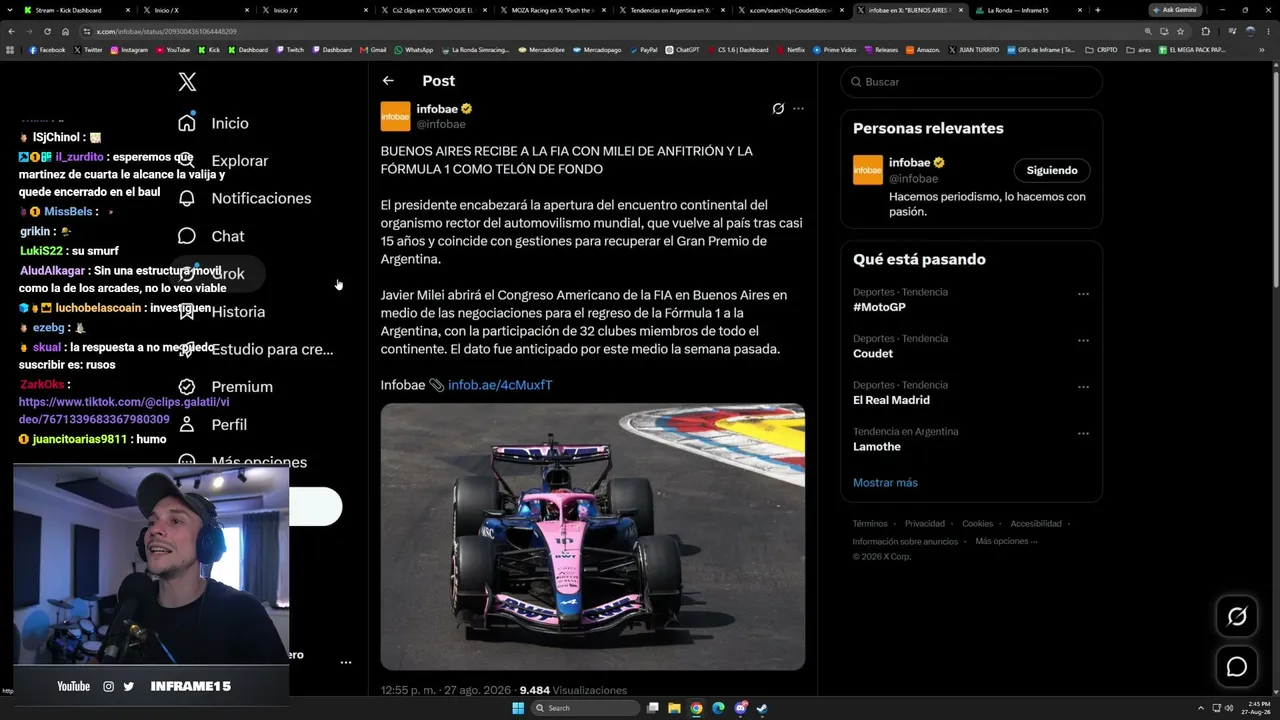Bookmark this page with the star icon
Screen dimensions: 1280x720
click(1180, 31)
